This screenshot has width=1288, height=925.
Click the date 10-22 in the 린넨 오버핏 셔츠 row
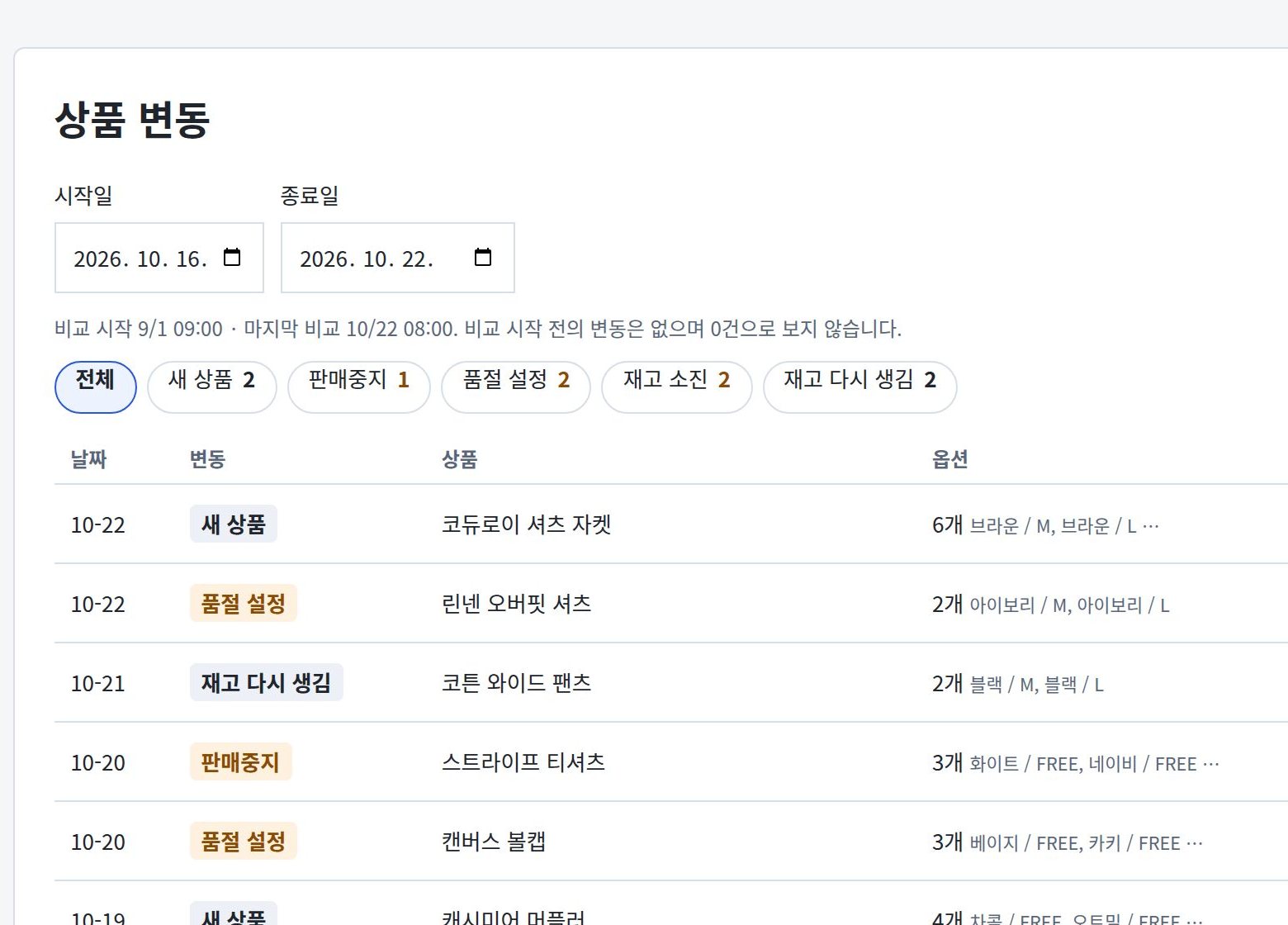98,605
